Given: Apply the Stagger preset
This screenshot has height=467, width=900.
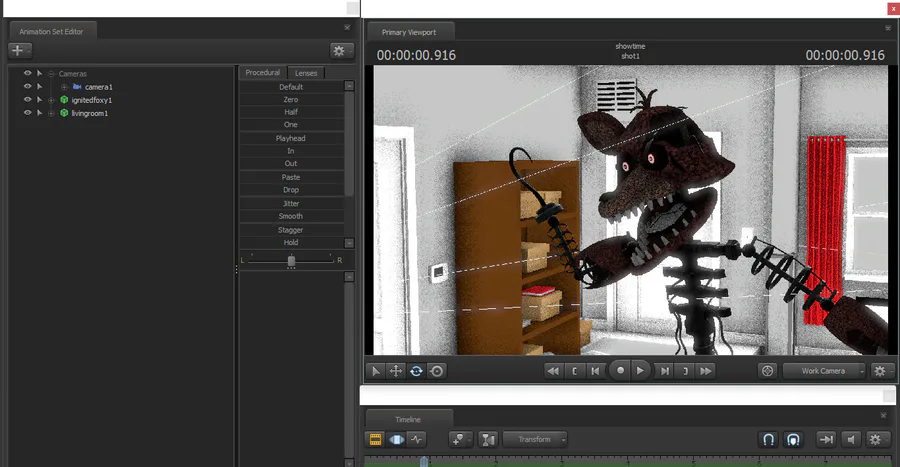Looking at the screenshot, I should pyautogui.click(x=291, y=230).
